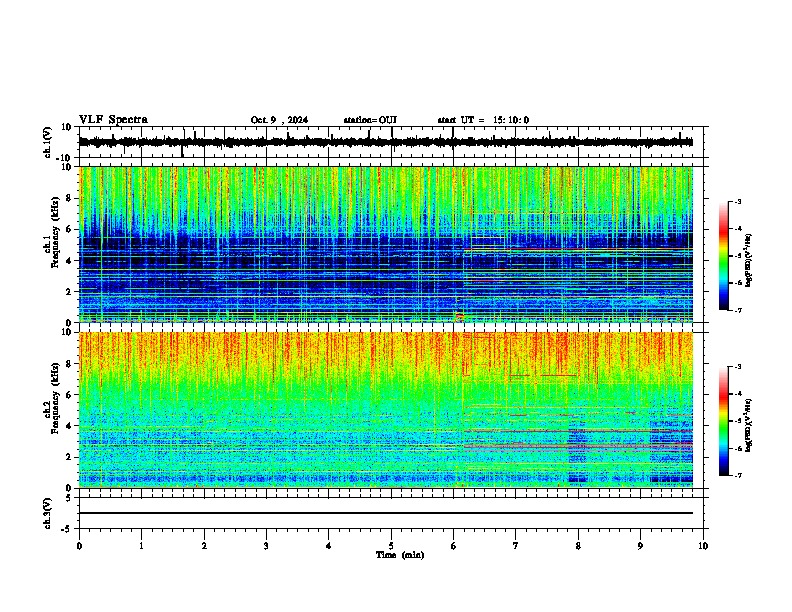Click the "-5" tick on ch.3(V) axis

pyautogui.click(x=67, y=529)
